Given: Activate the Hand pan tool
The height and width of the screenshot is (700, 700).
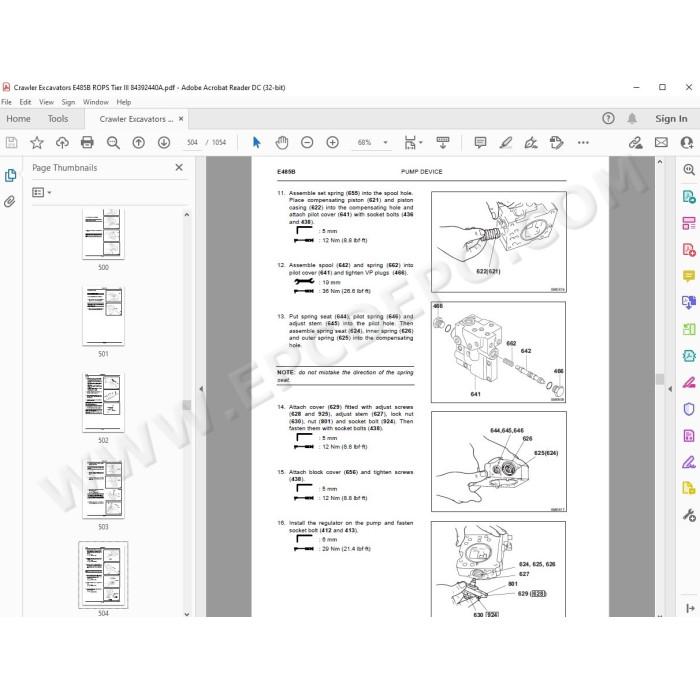Looking at the screenshot, I should coord(282,142).
